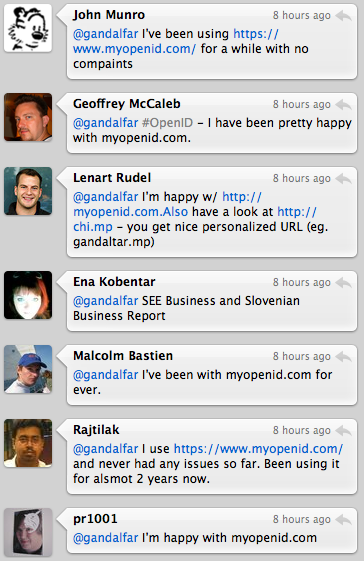Screen dimensions: 364x561
Task: Click pr1001's avatar image
Action: tap(28, 532)
